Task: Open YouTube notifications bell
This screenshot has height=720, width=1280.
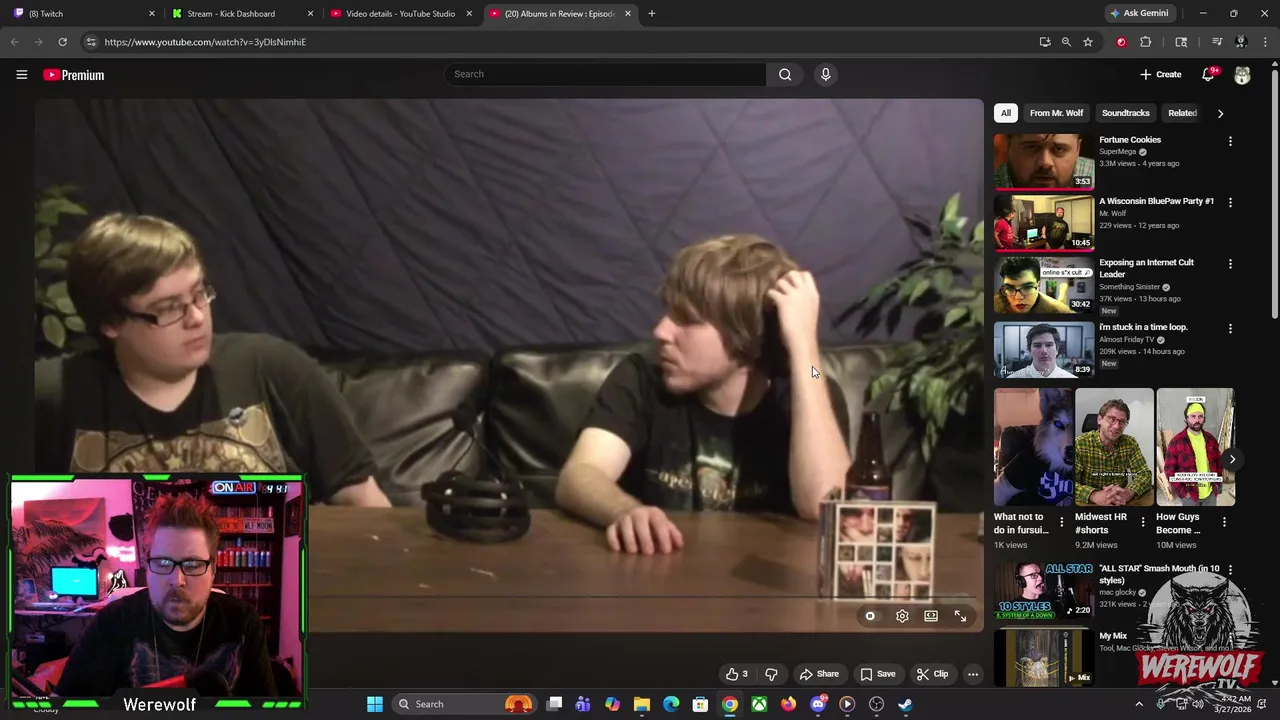Action: click(1208, 75)
